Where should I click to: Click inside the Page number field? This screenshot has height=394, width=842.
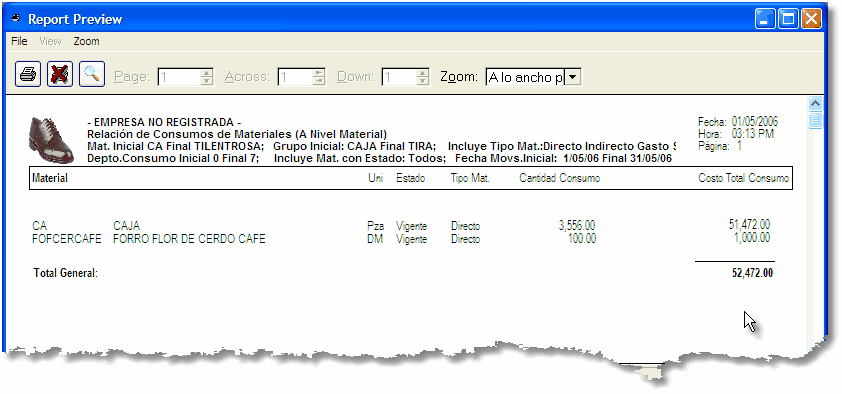179,77
